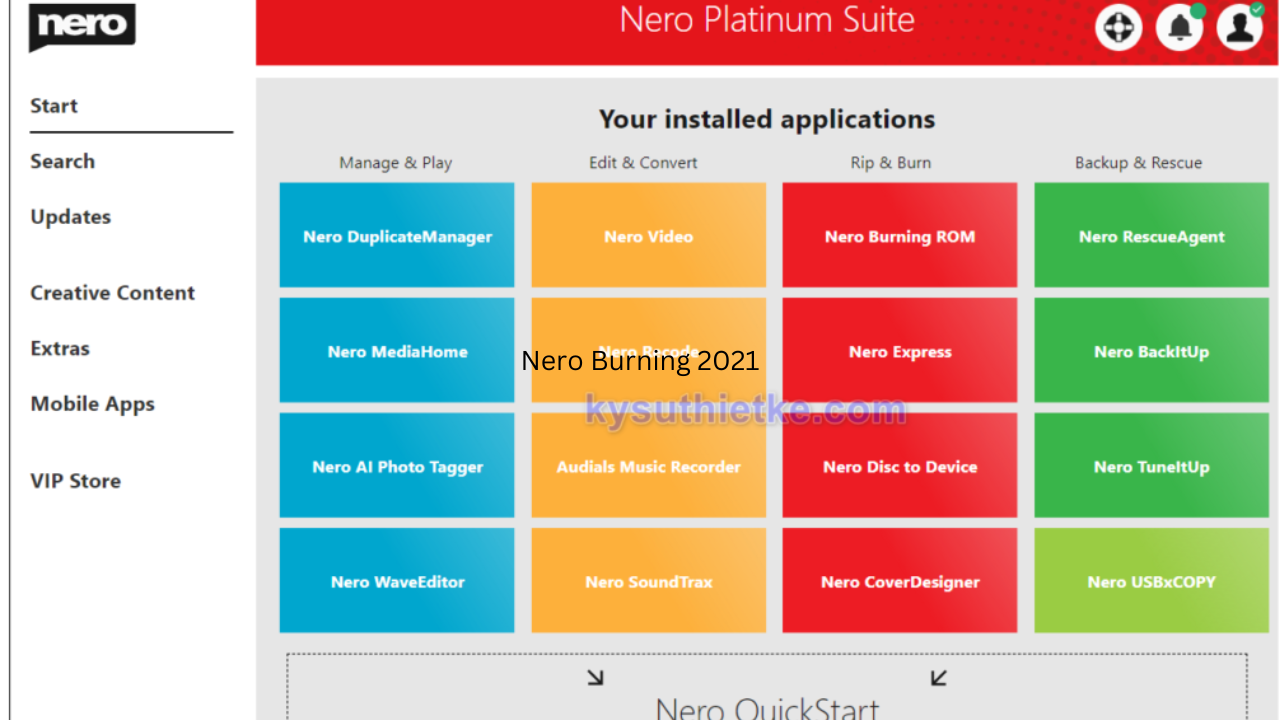
Task: Open the help lifebuoy icon
Action: tap(1118, 27)
